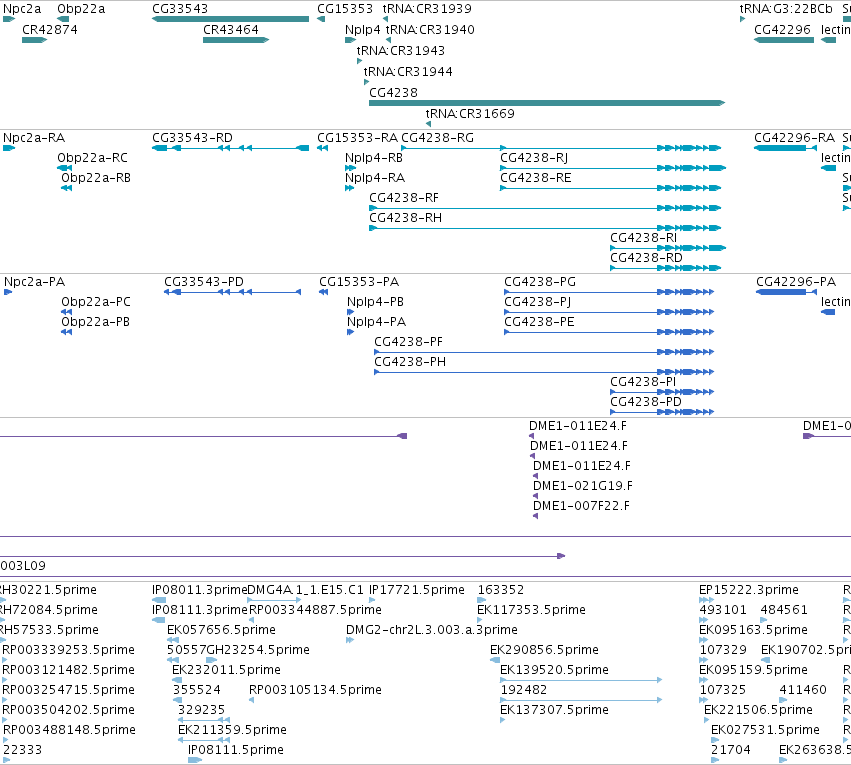Open the EK117353.5prime EST label
Image resolution: width=851 pixels, height=765 pixels.
[x=531, y=610]
